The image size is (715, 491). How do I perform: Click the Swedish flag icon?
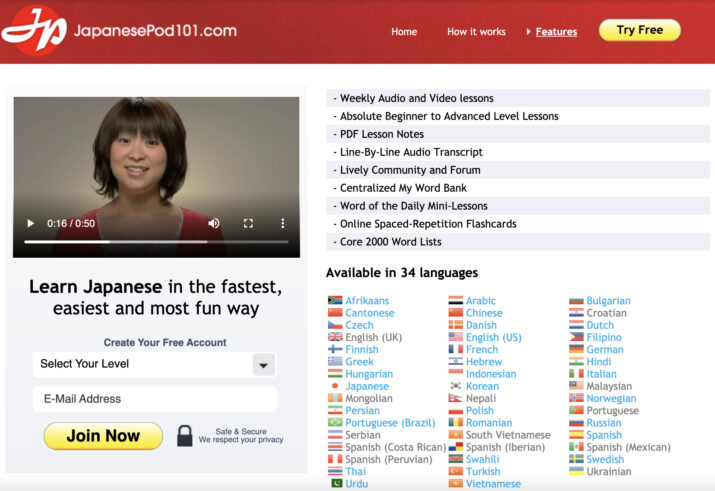coord(576,459)
